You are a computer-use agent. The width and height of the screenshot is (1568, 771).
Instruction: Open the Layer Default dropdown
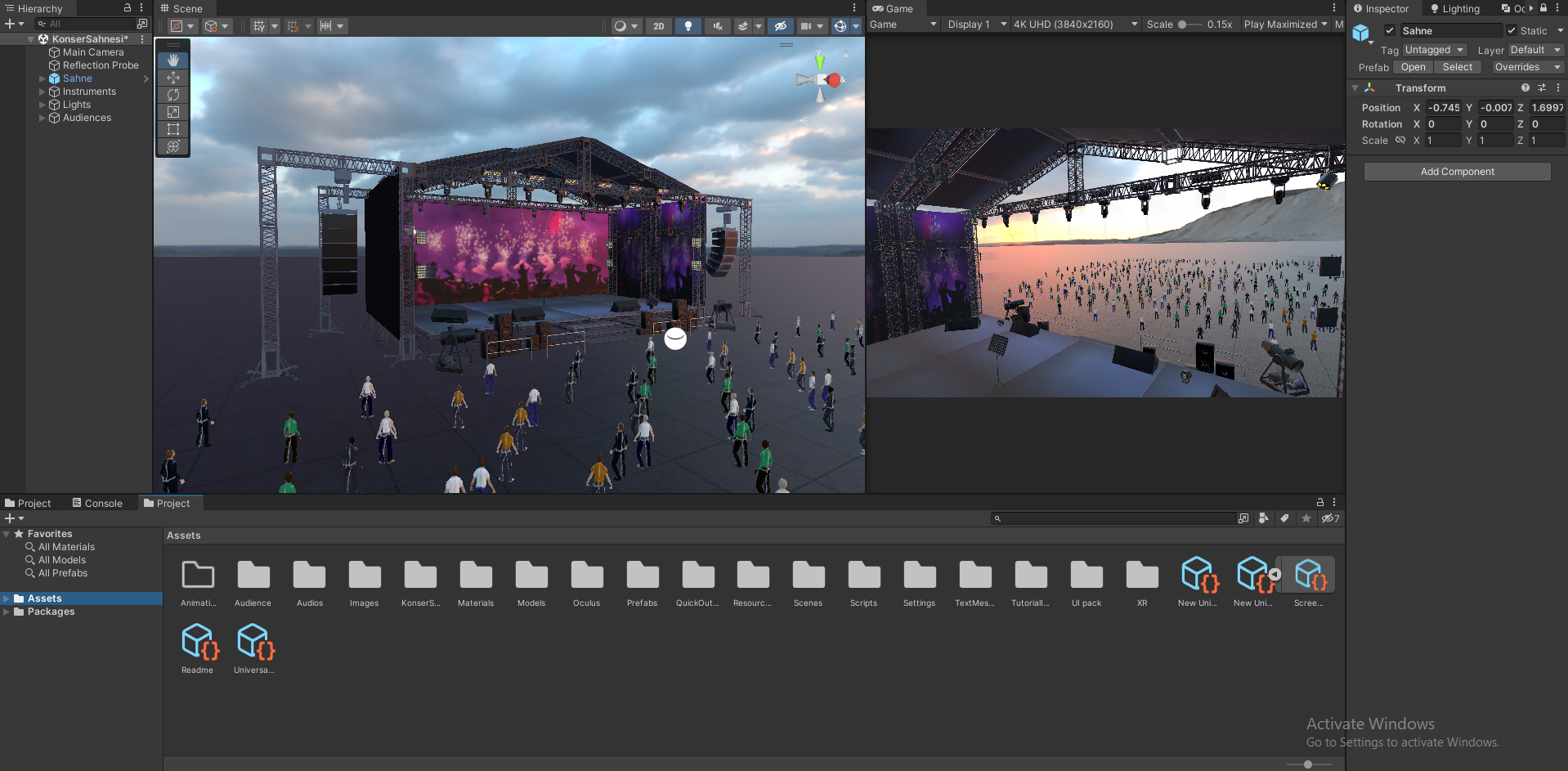(1536, 50)
